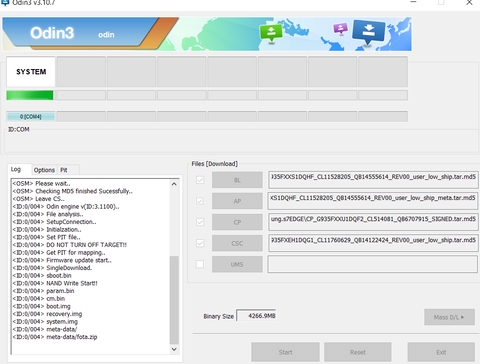This screenshot has height=364, width=480.
Task: Toggle the BL file checkbox
Action: [x=200, y=180]
